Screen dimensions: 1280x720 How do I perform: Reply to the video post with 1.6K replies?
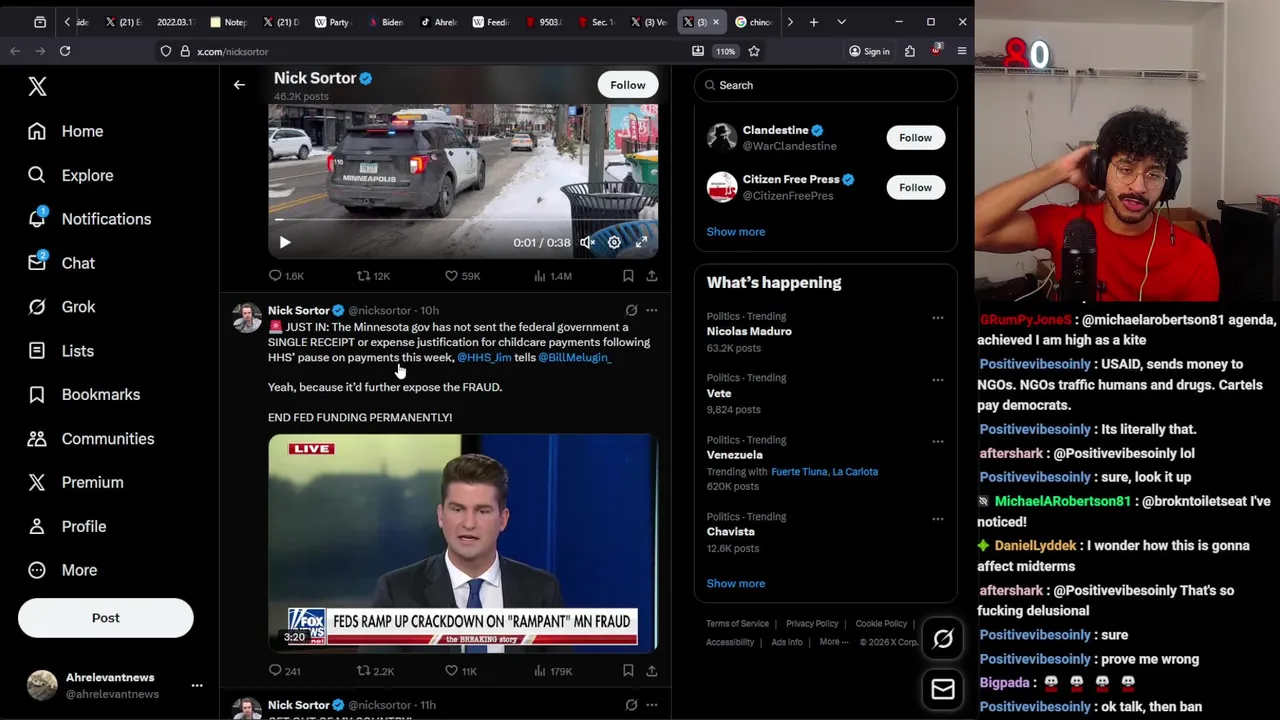click(x=285, y=276)
